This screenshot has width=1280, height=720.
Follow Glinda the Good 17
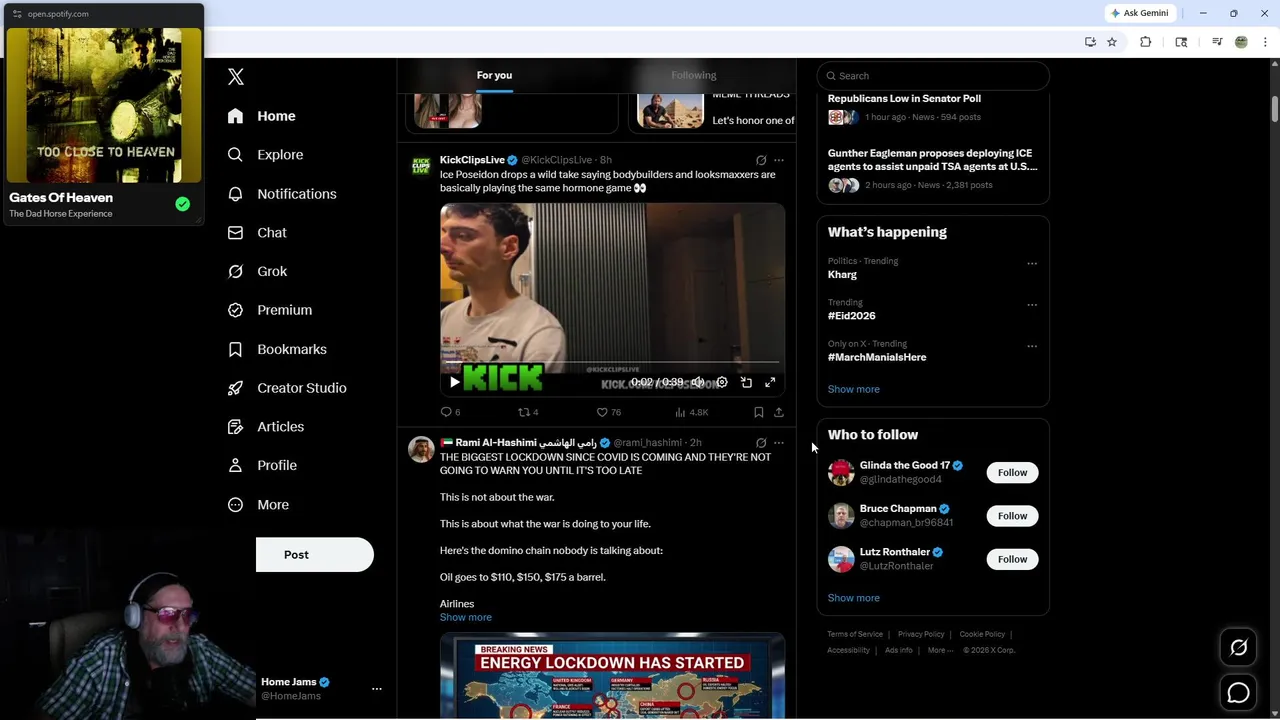(x=1012, y=473)
